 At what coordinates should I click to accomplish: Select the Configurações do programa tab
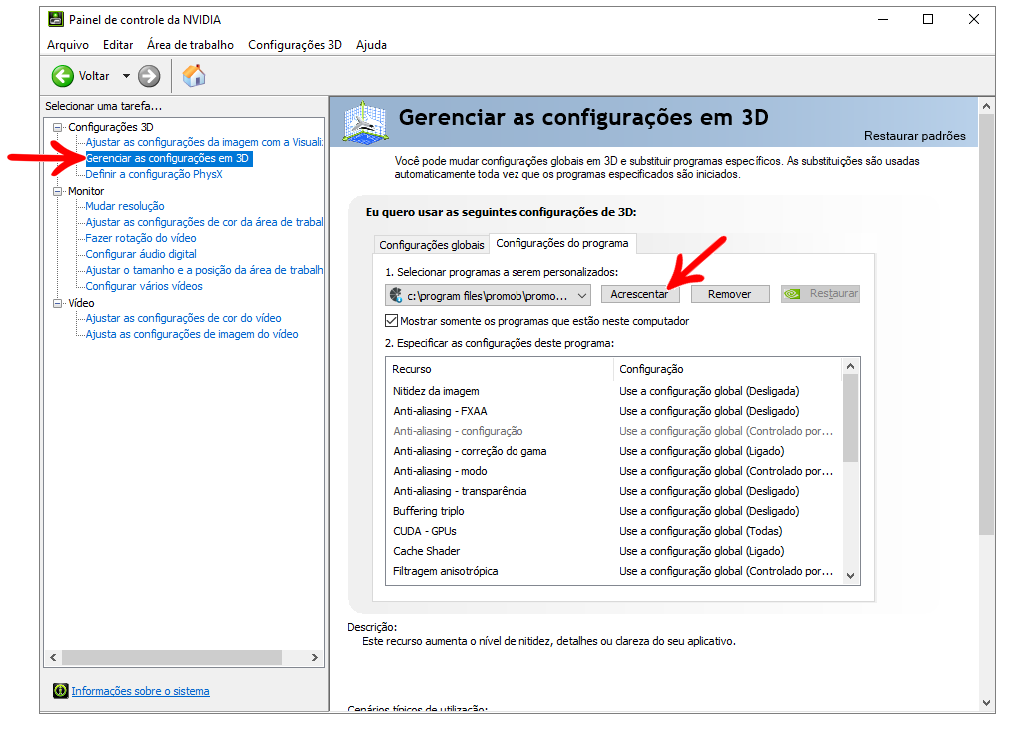click(562, 243)
